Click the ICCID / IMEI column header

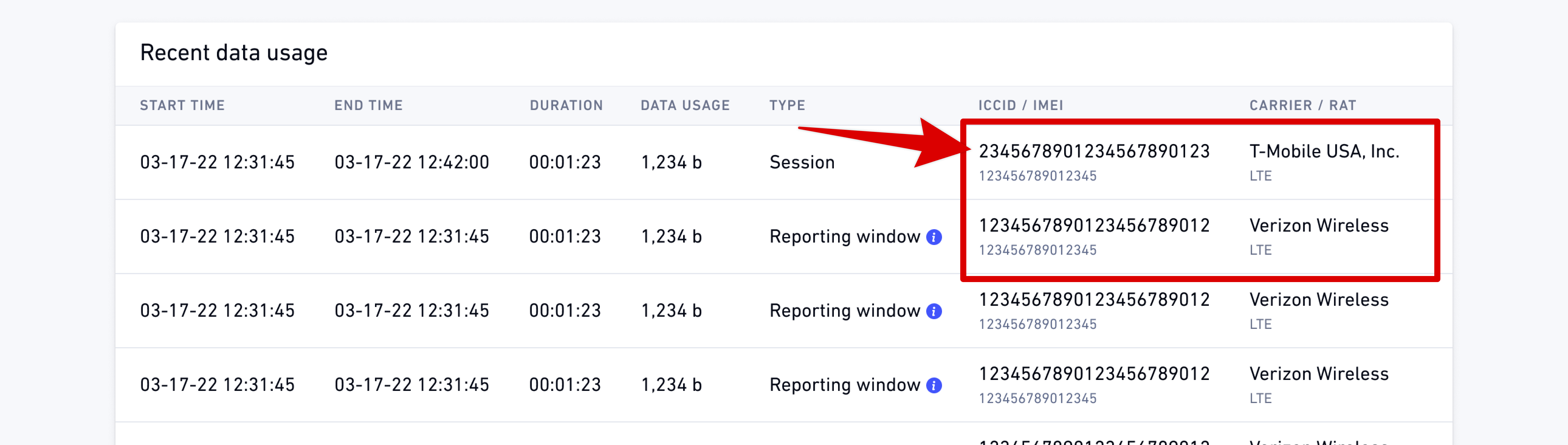click(1021, 105)
